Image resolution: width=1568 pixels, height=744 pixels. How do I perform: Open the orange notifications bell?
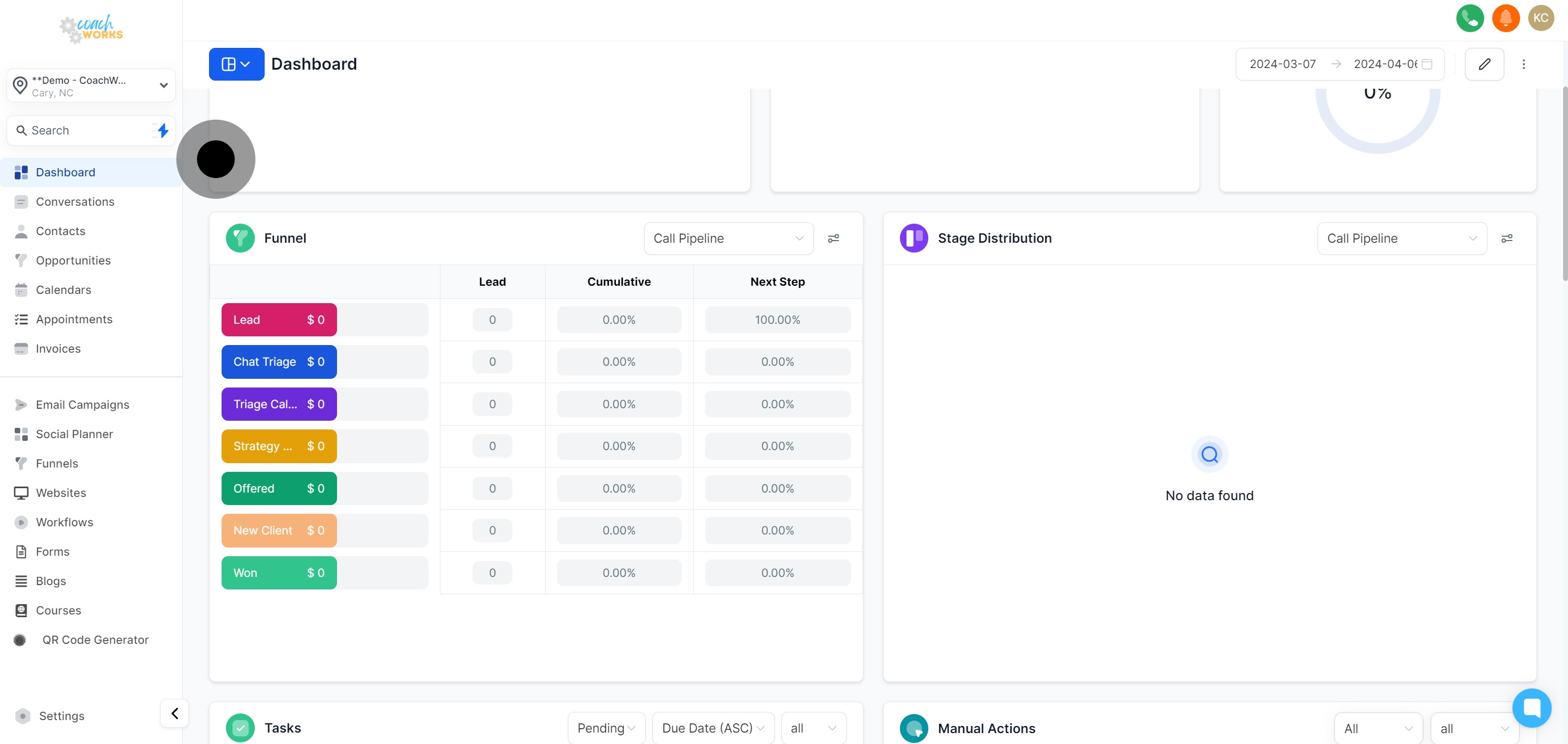(x=1505, y=17)
